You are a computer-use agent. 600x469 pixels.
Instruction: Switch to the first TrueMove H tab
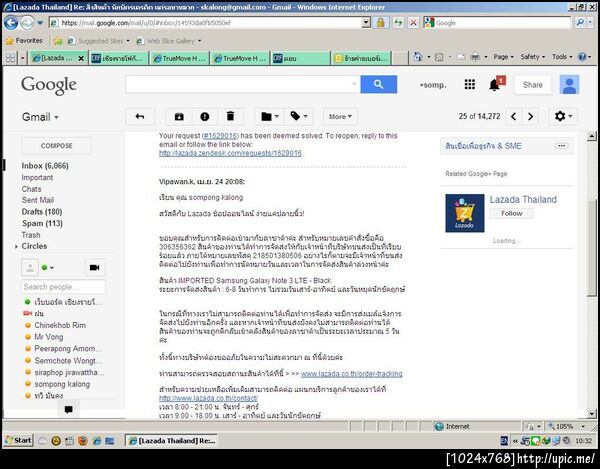click(x=179, y=58)
